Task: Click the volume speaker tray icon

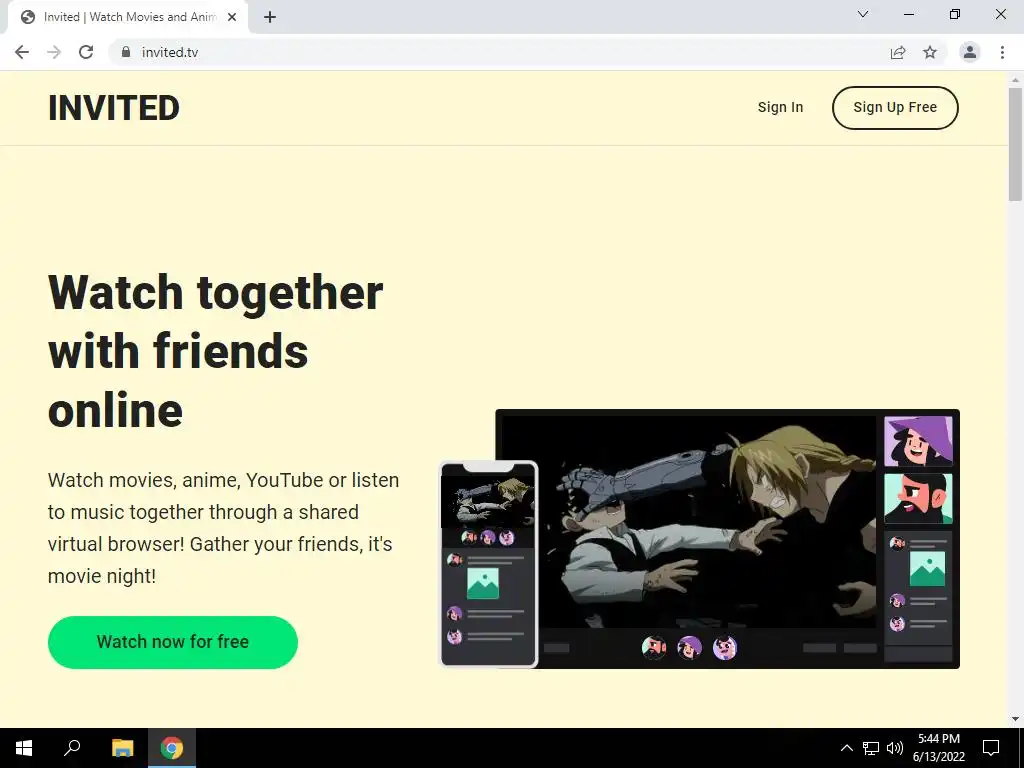Action: (895, 748)
